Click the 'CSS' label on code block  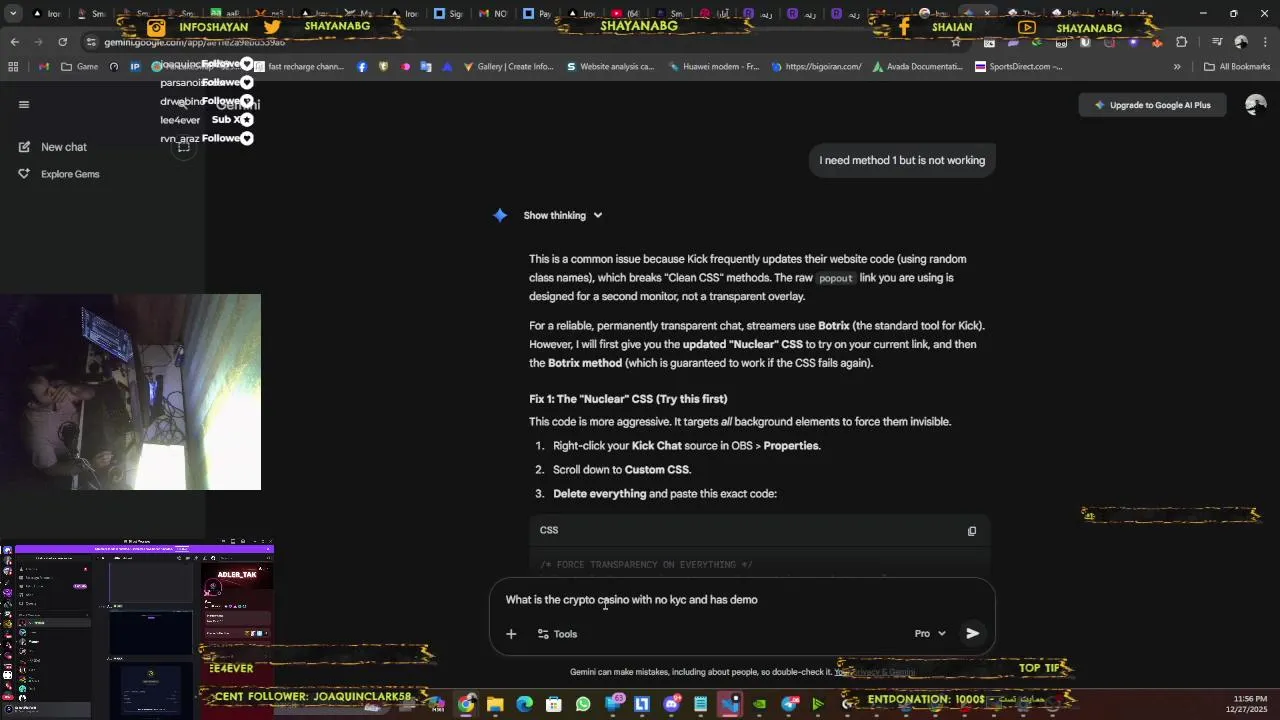click(x=549, y=530)
